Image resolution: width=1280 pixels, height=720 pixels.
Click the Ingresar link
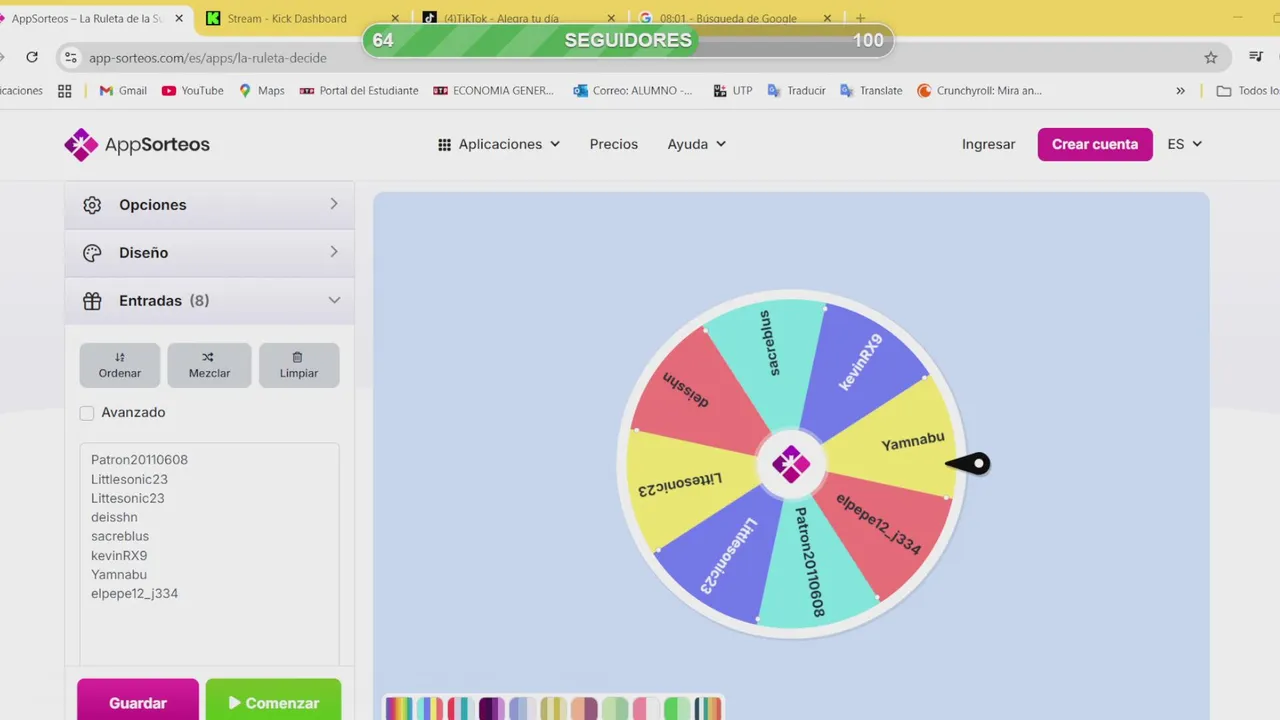click(989, 144)
